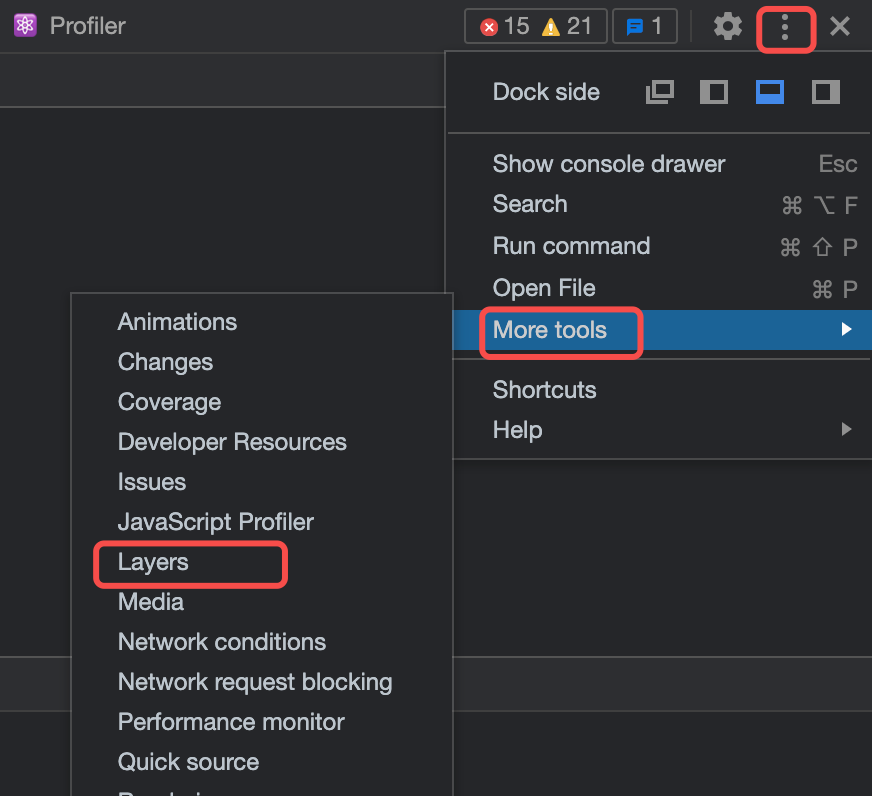The image size is (872, 796).
Task: Open Performance monitor tool
Action: click(262, 723)
